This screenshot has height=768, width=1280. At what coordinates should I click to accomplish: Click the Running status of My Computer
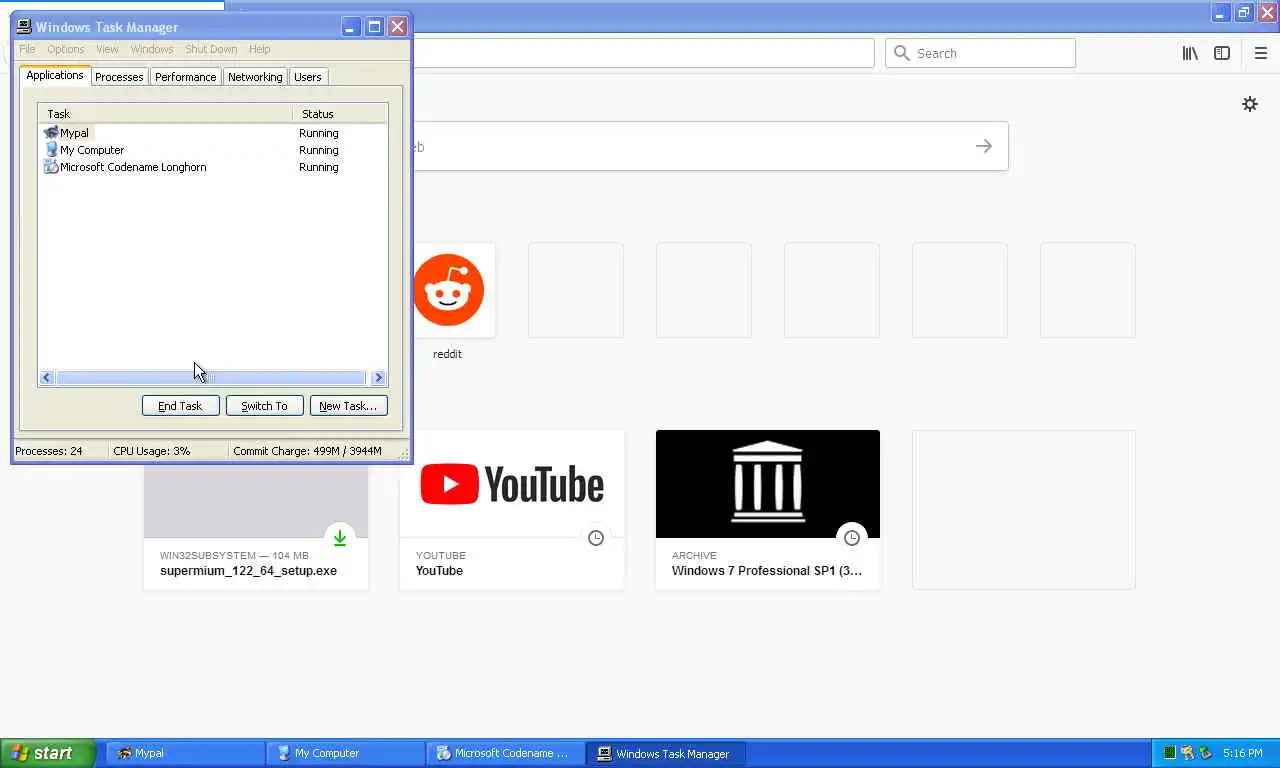coord(319,150)
